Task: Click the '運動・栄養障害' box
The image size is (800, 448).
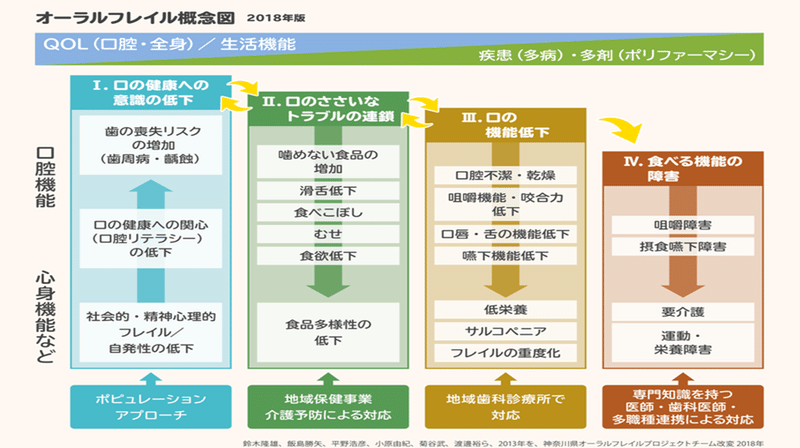Action: click(x=683, y=343)
